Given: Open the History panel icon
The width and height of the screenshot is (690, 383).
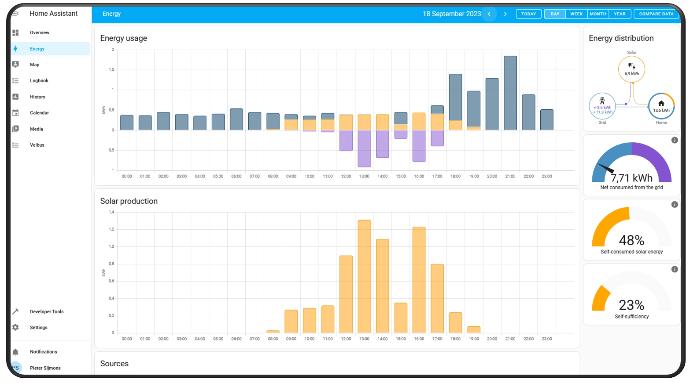Looking at the screenshot, I should tap(16, 96).
